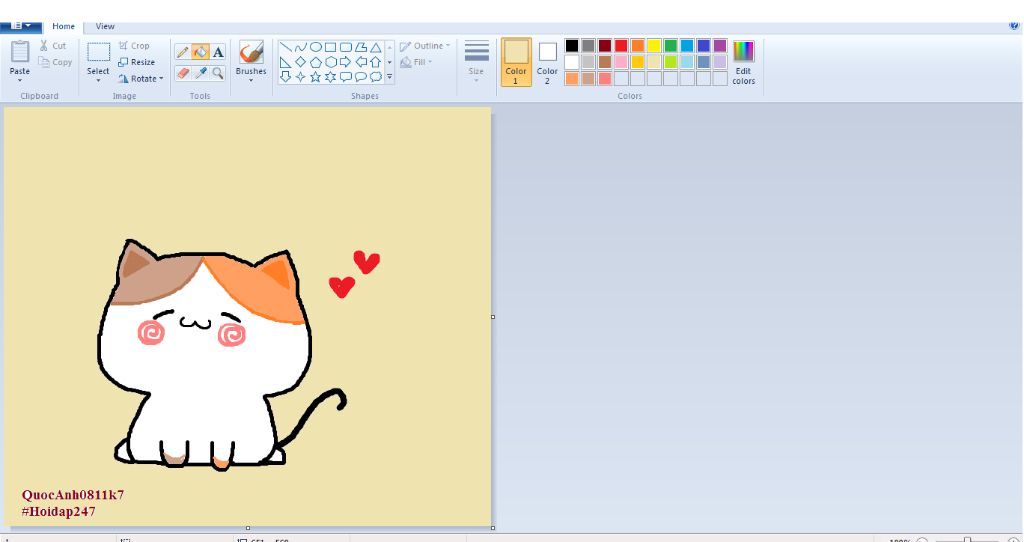This screenshot has height=542, width=1024.
Task: Pick the black color swatch
Action: tap(572, 46)
